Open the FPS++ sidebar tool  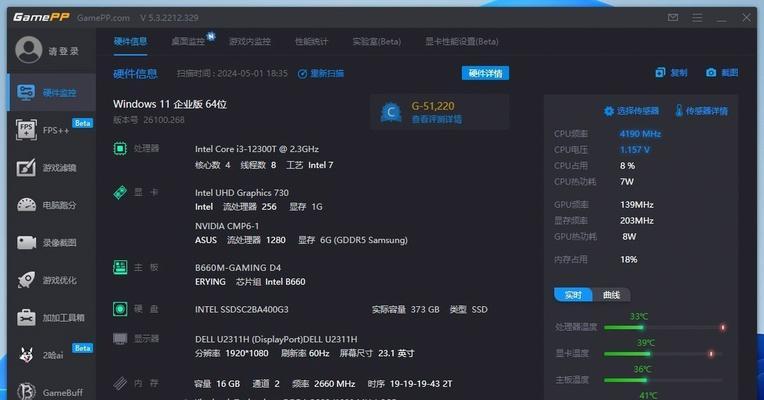coord(52,130)
